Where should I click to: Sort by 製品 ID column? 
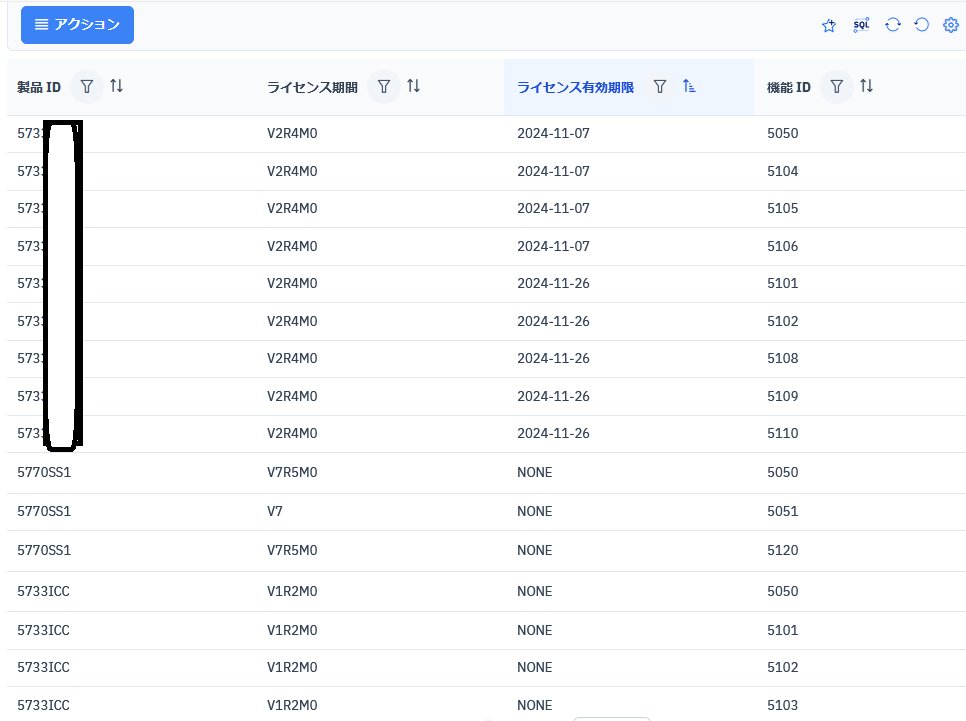pos(116,86)
